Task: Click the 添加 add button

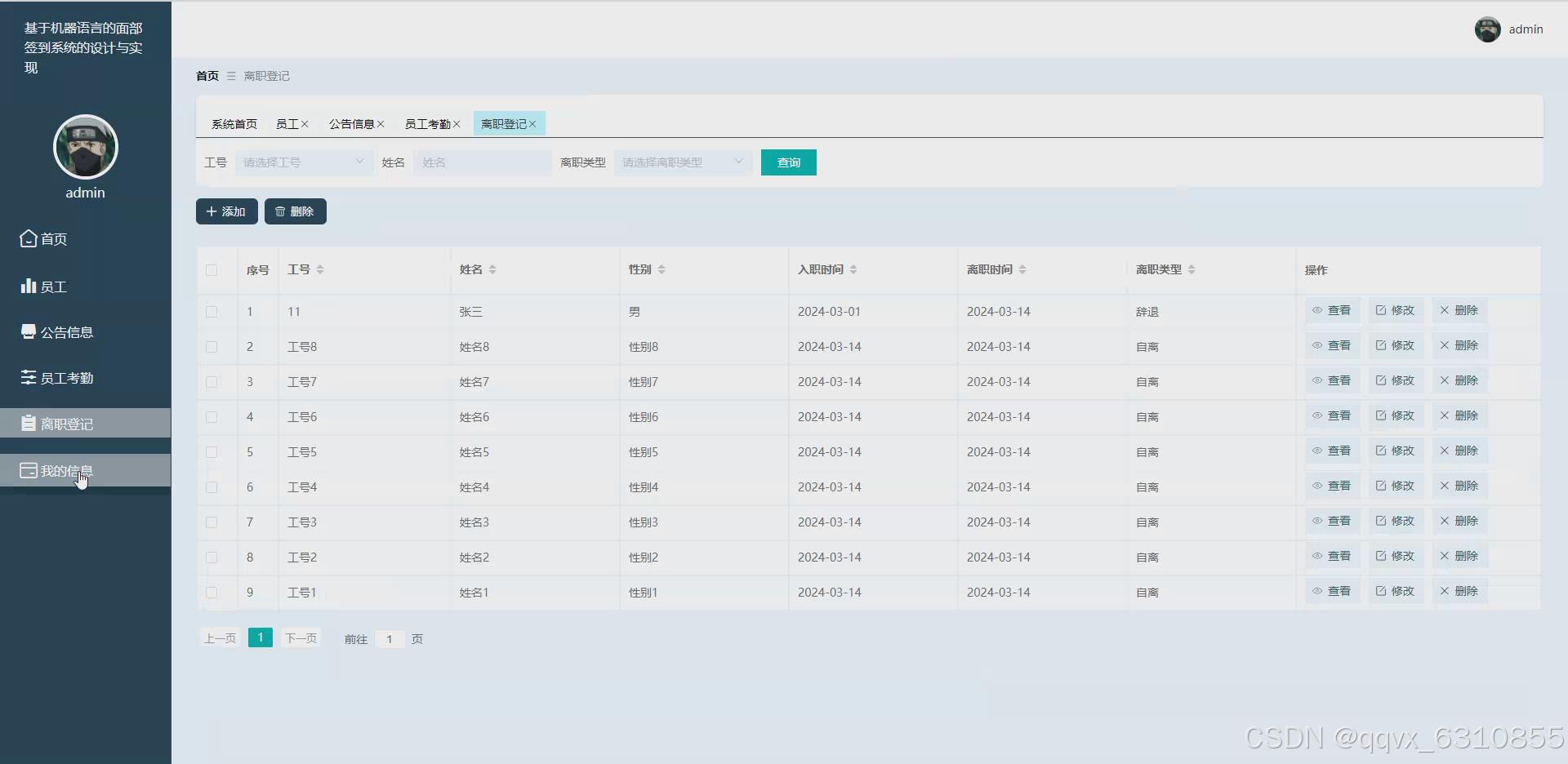Action: tap(227, 211)
